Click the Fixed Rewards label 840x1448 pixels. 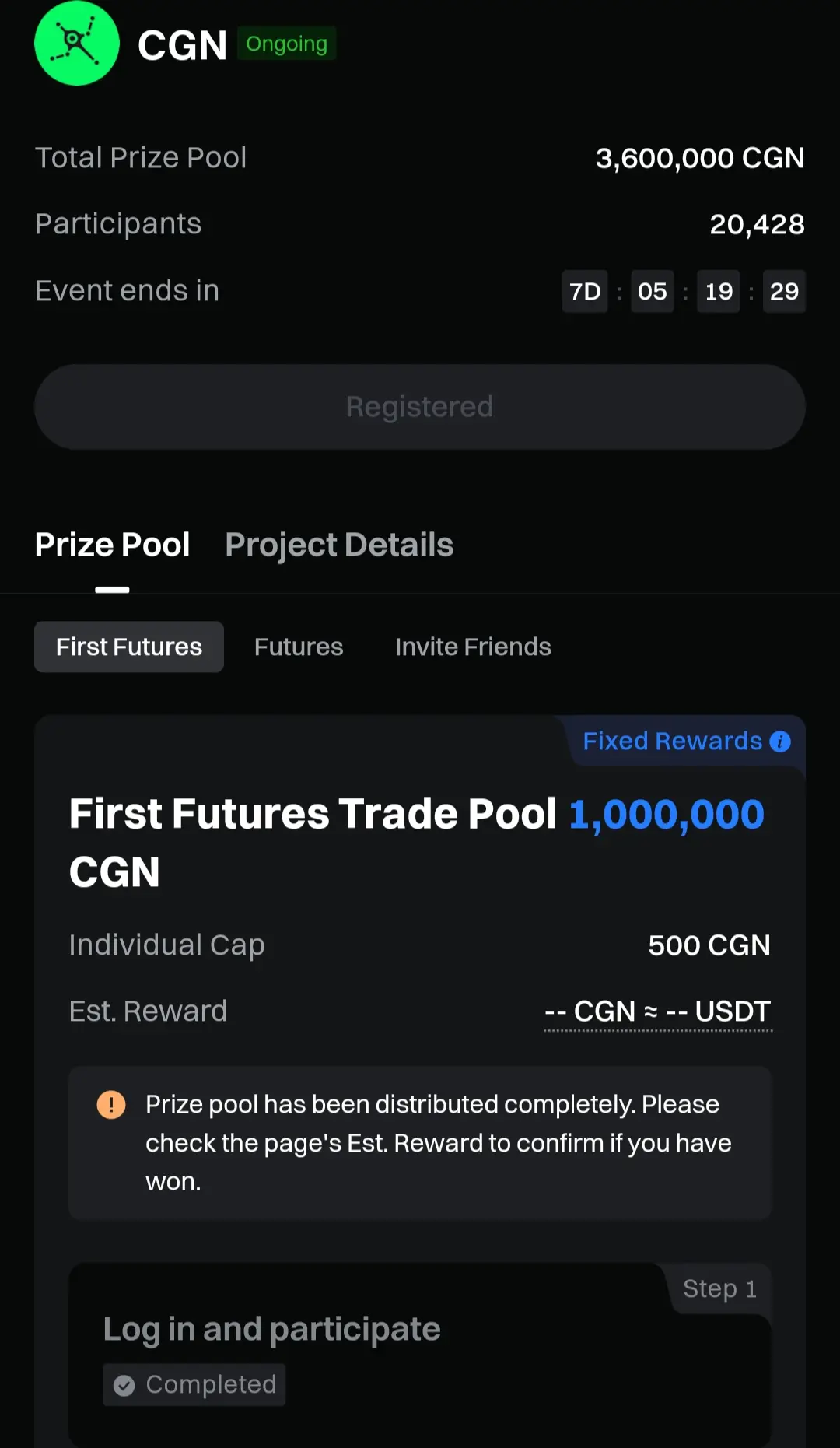(672, 741)
